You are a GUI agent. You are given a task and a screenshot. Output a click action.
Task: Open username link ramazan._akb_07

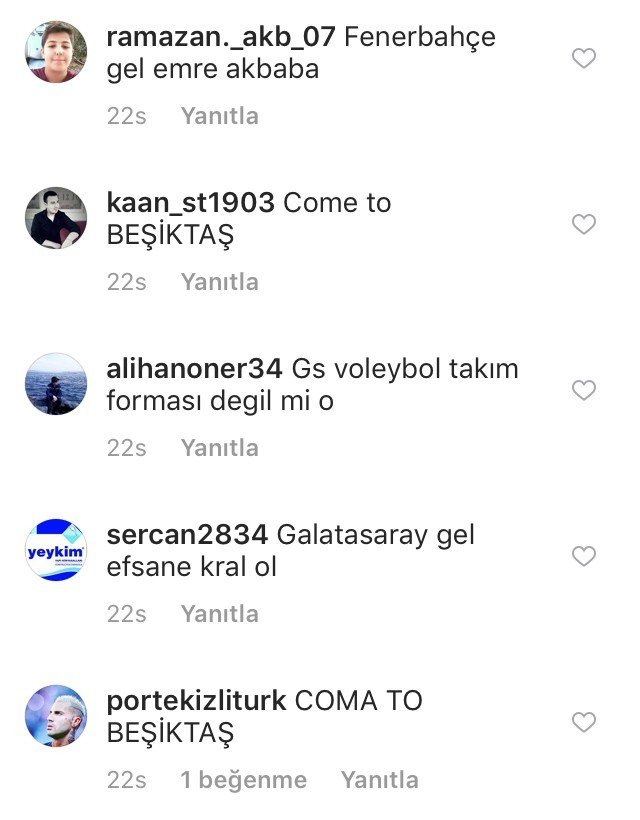point(221,38)
